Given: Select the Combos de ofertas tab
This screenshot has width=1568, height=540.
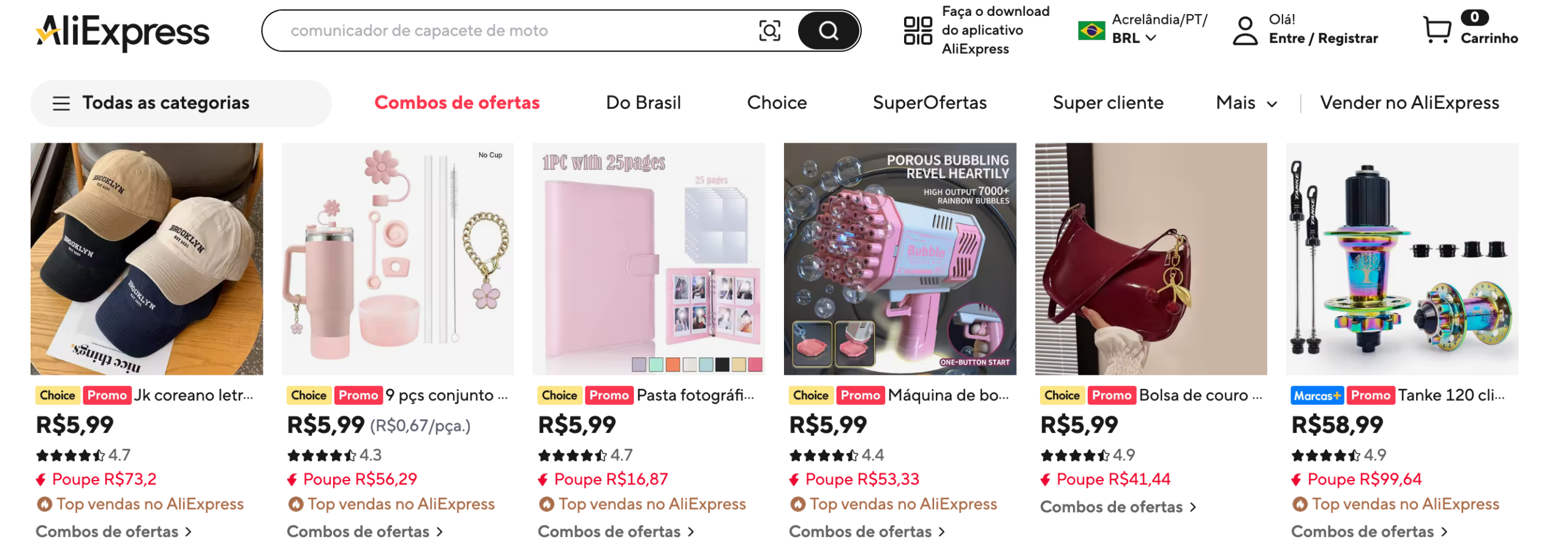Looking at the screenshot, I should pyautogui.click(x=456, y=103).
